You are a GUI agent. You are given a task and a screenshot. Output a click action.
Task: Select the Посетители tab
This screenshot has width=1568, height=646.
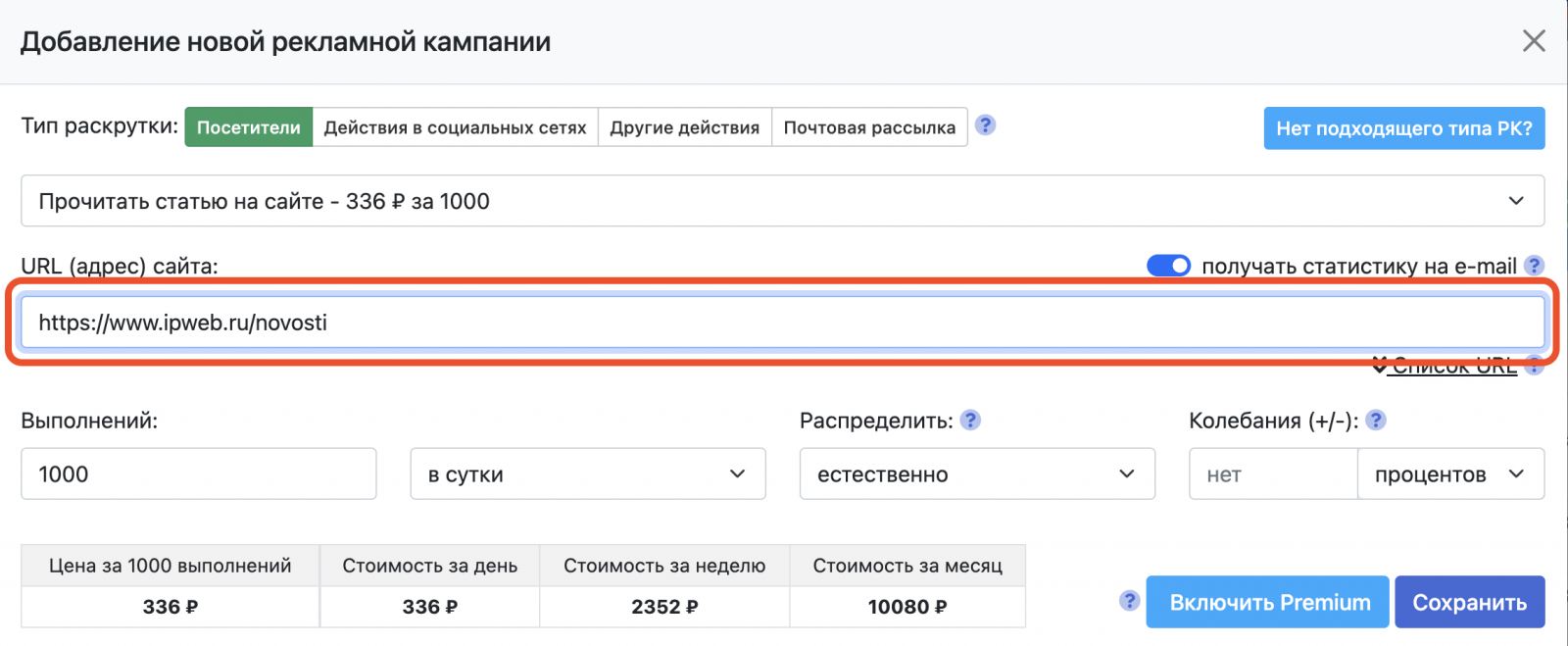pyautogui.click(x=249, y=127)
